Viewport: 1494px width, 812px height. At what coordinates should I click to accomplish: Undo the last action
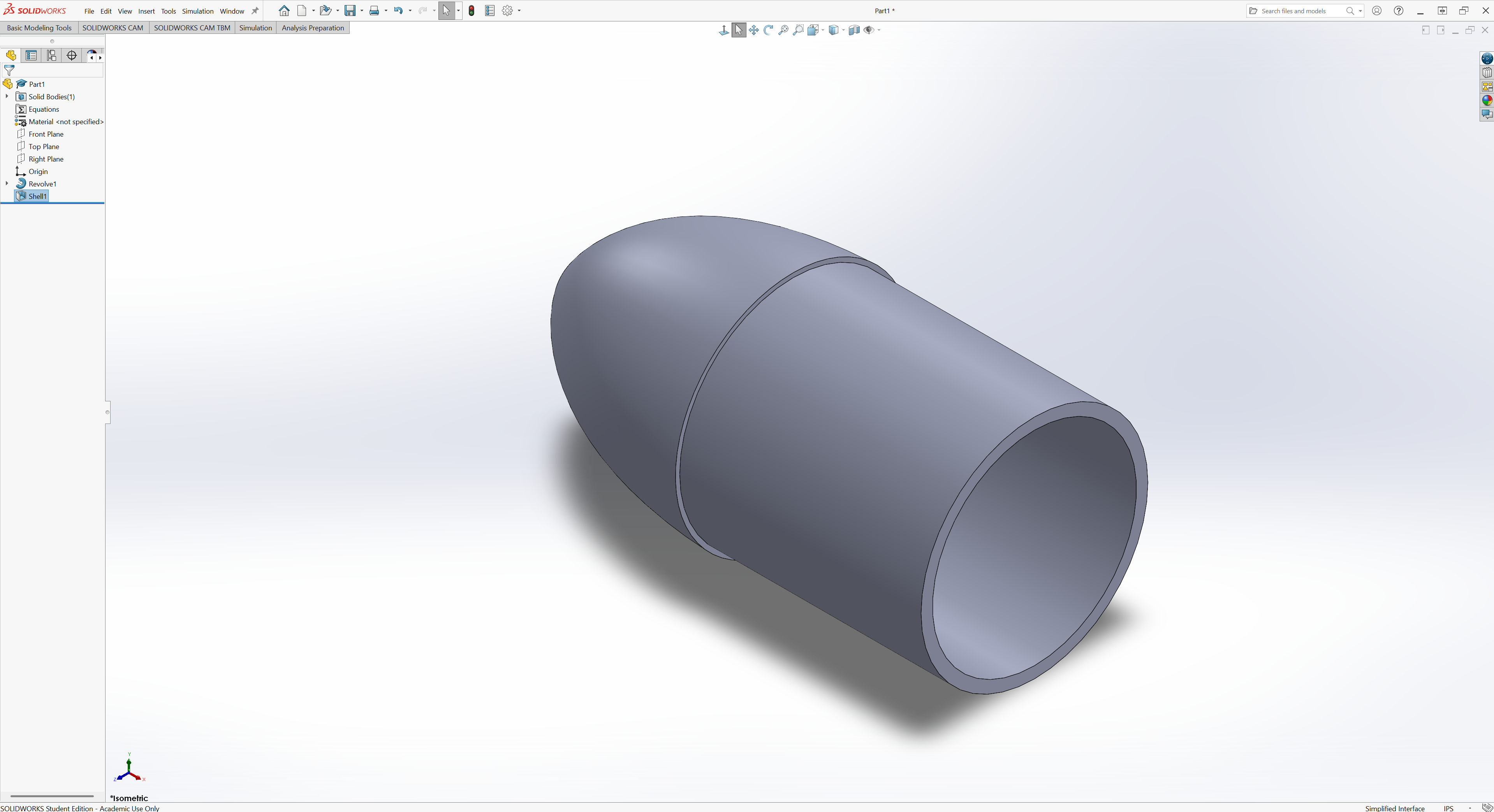398,11
